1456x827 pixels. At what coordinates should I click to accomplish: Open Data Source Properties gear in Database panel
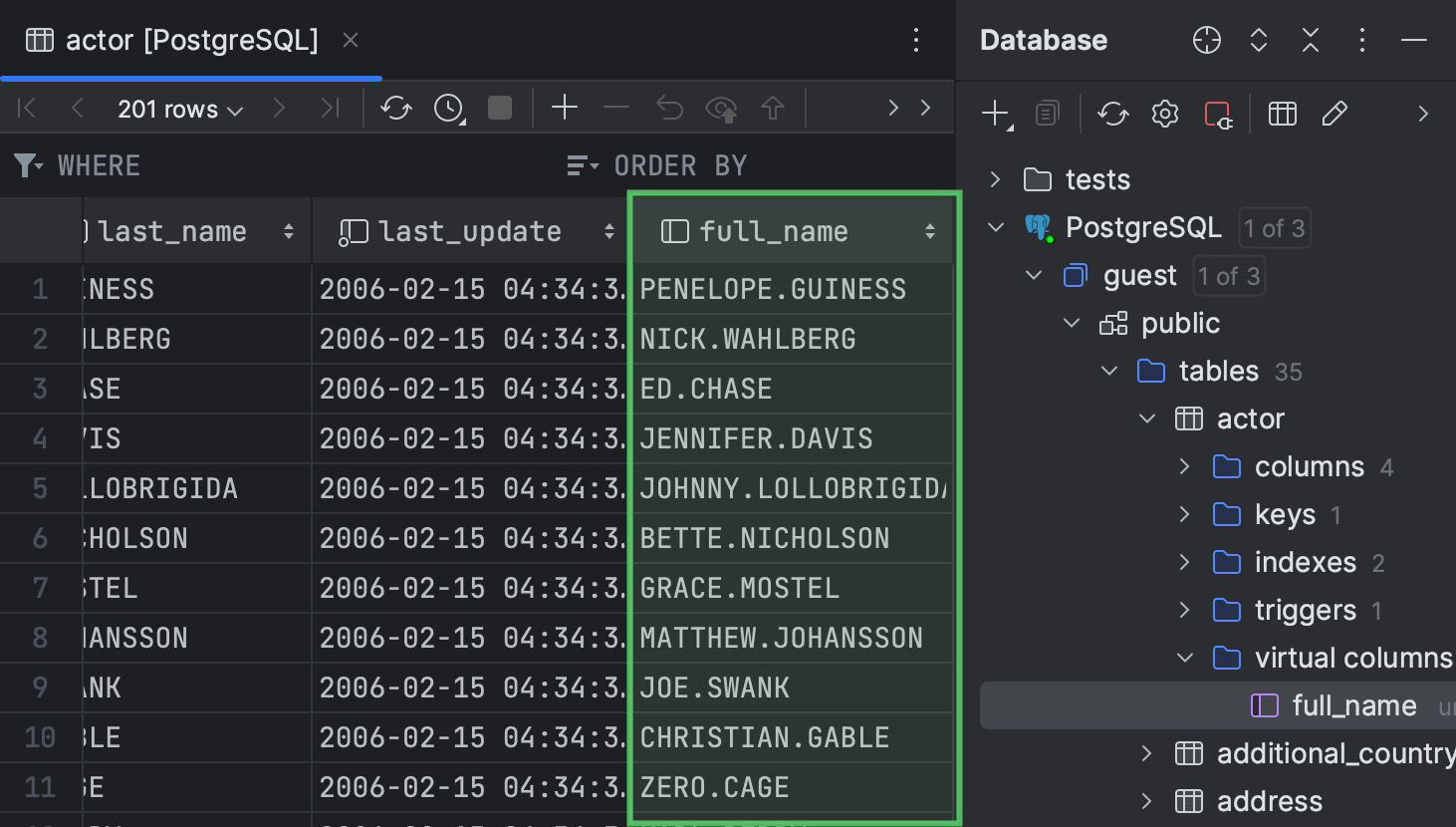tap(1163, 113)
